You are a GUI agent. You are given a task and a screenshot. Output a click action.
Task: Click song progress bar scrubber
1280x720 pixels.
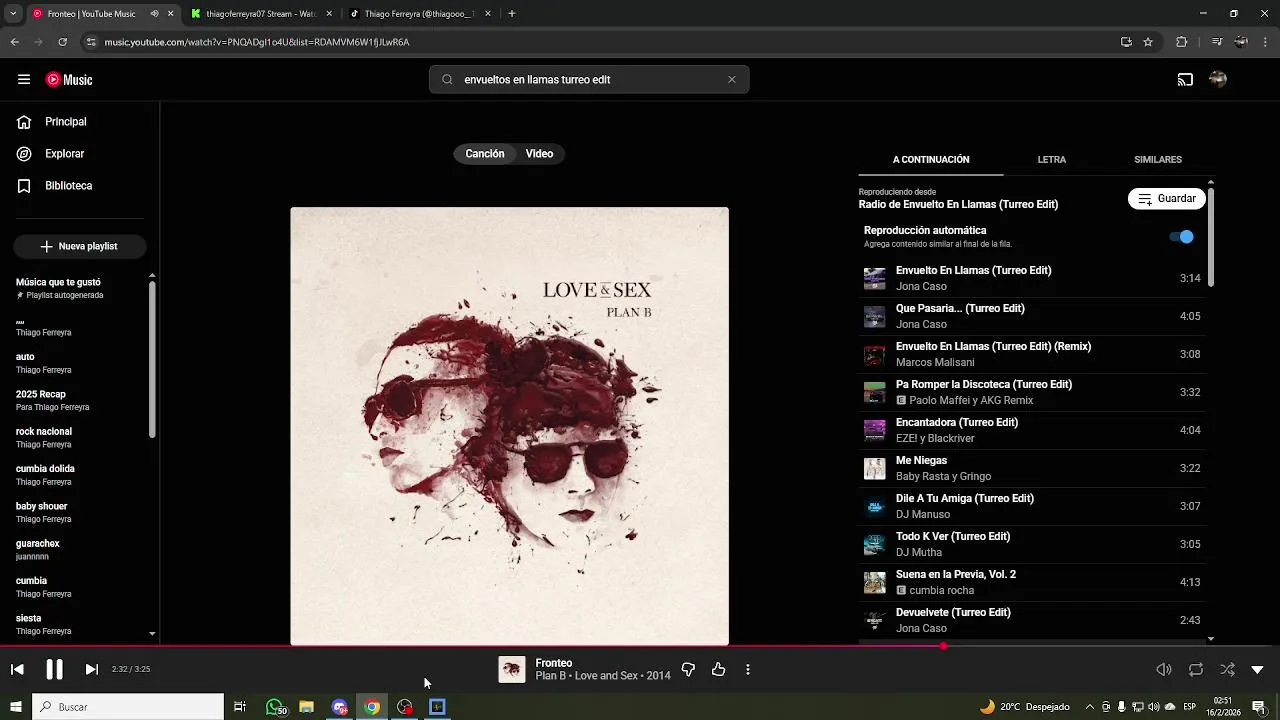(x=943, y=646)
